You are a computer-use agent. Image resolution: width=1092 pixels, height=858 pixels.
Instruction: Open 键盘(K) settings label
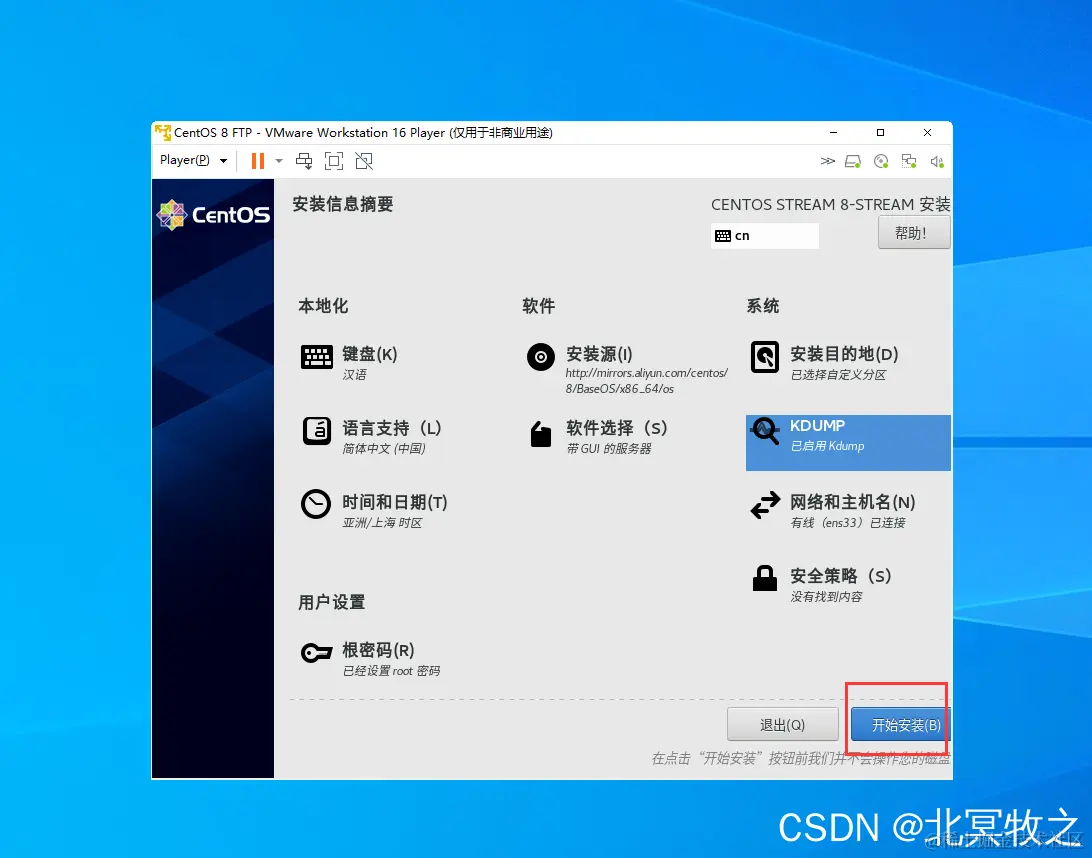tap(370, 354)
